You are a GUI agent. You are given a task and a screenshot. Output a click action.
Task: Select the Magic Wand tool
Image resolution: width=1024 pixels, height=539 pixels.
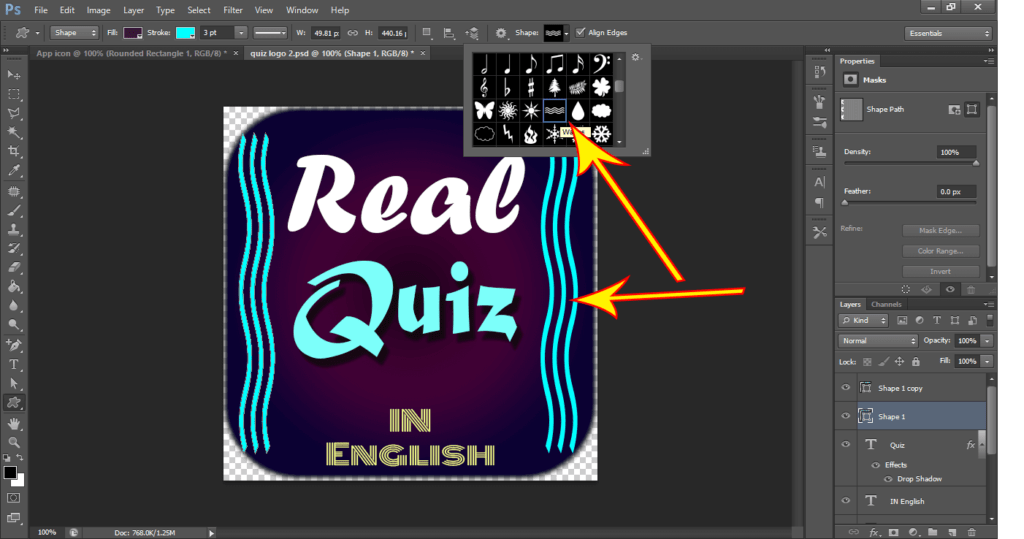[14, 132]
